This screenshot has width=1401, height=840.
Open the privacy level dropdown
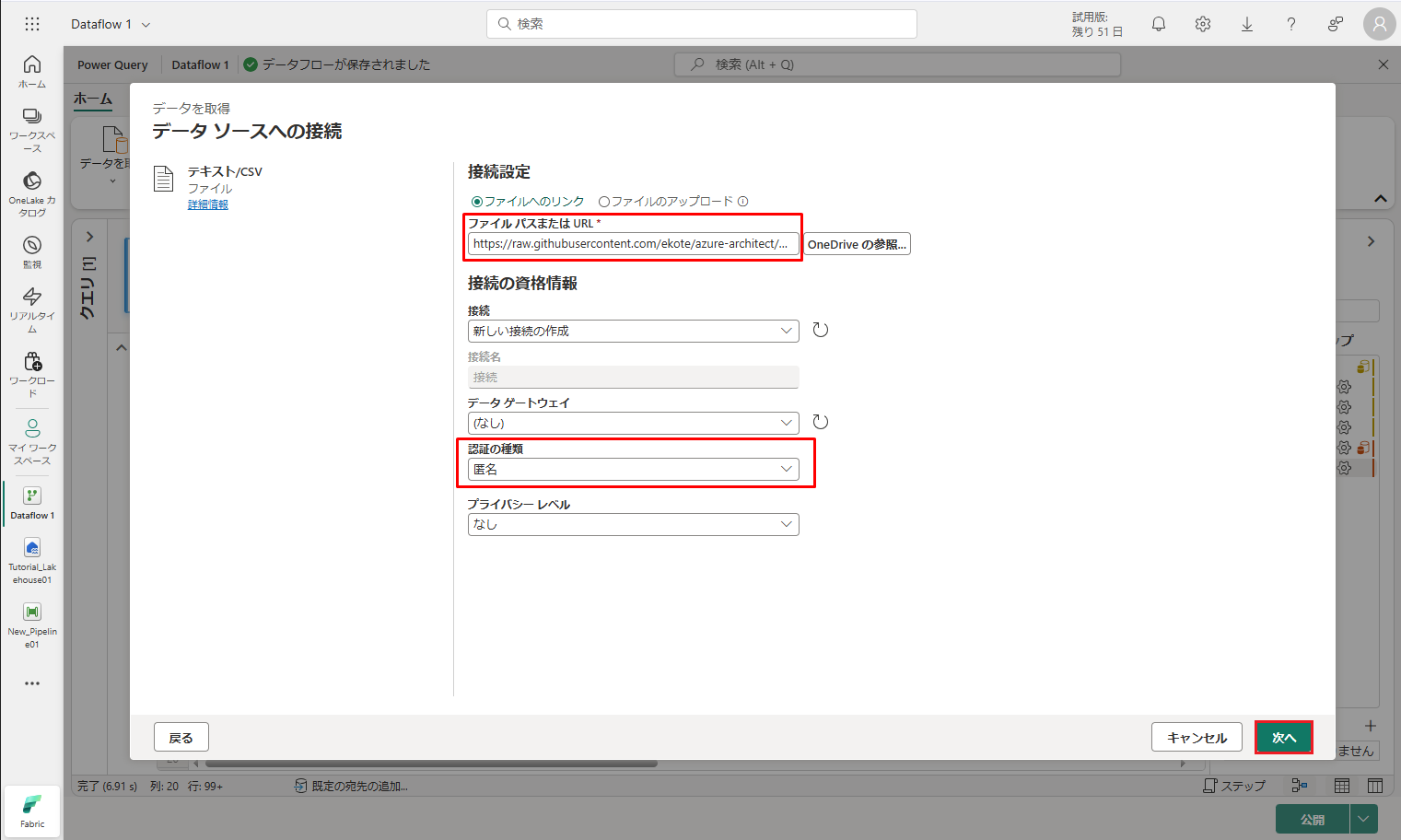click(633, 524)
